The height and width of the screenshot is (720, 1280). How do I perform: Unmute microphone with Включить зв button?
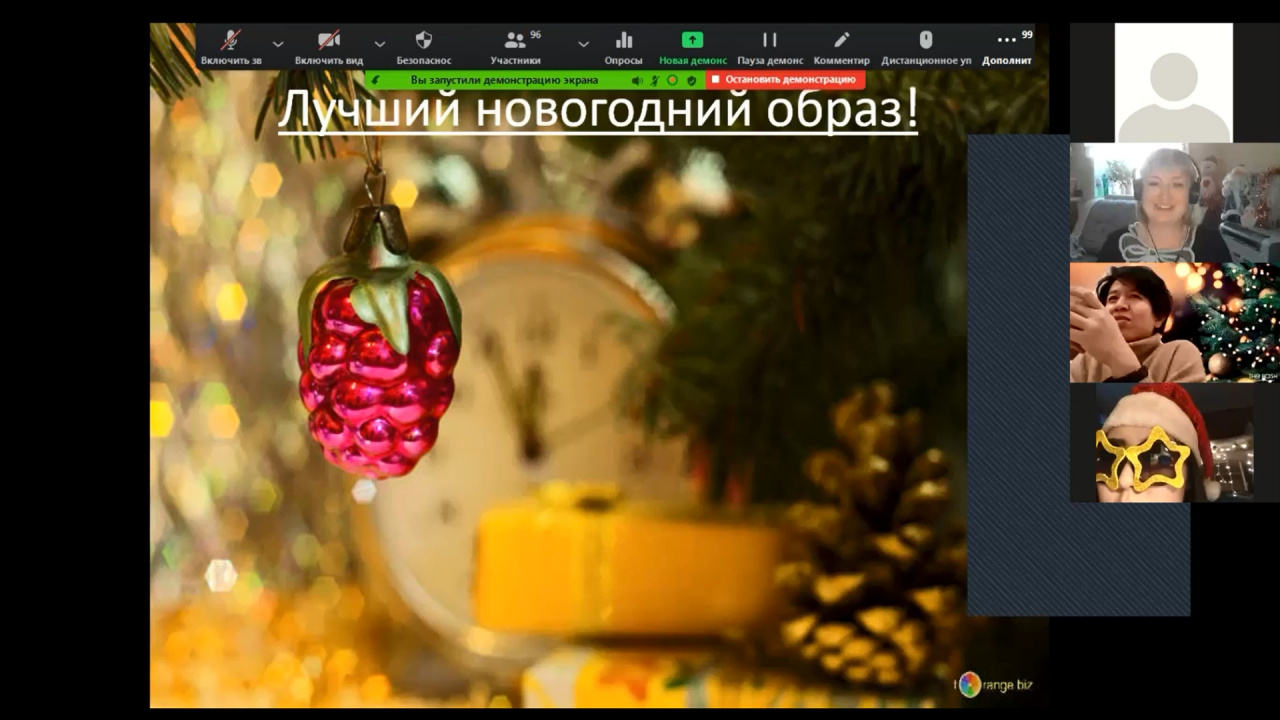231,46
